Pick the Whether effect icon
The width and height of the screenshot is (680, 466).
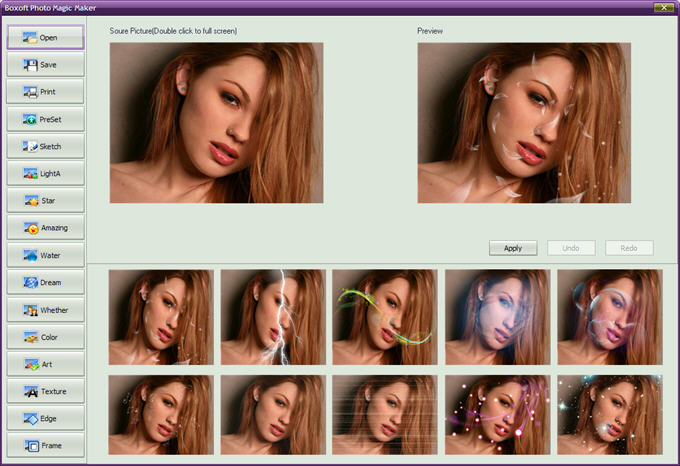pos(30,310)
